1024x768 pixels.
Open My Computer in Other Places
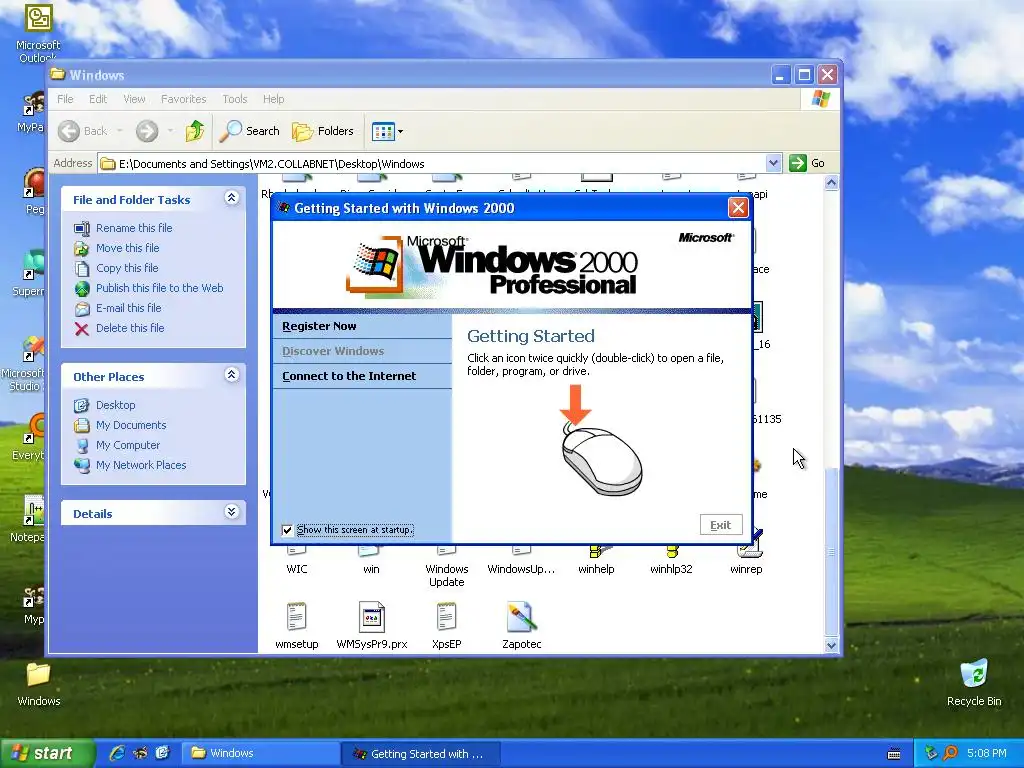tap(128, 445)
